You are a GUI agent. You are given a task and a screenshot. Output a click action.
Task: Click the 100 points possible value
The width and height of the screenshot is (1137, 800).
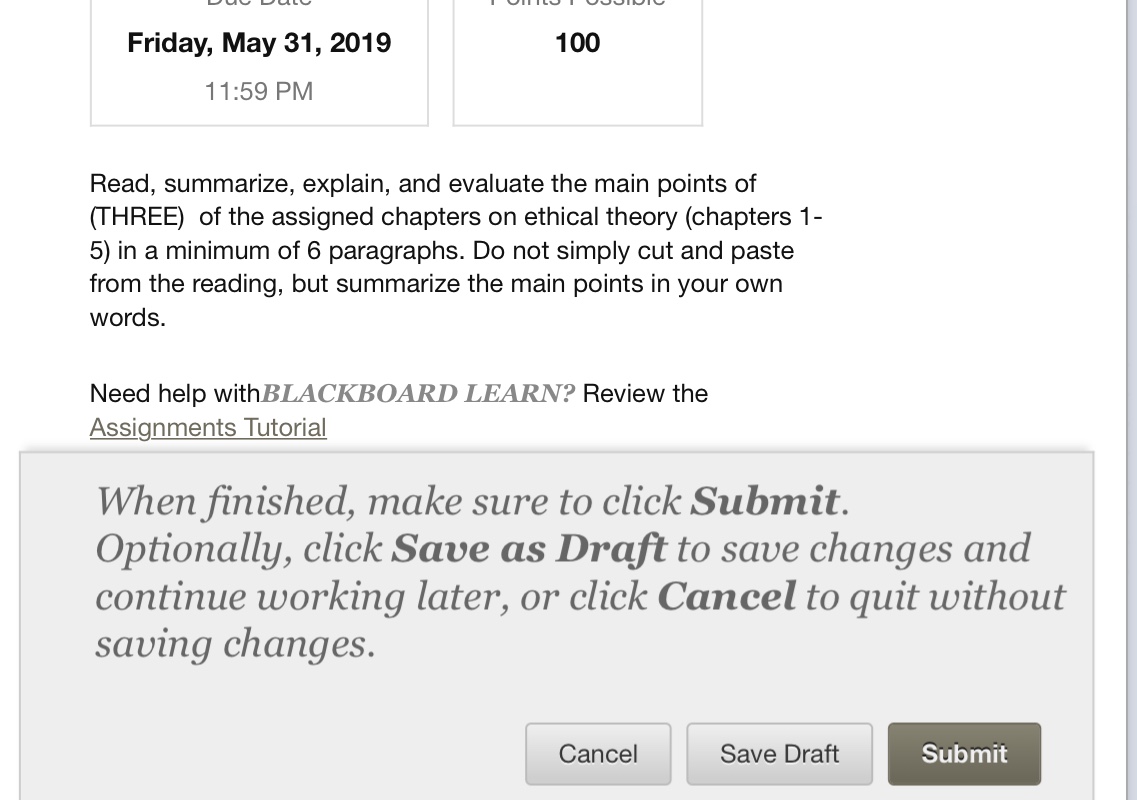click(578, 43)
